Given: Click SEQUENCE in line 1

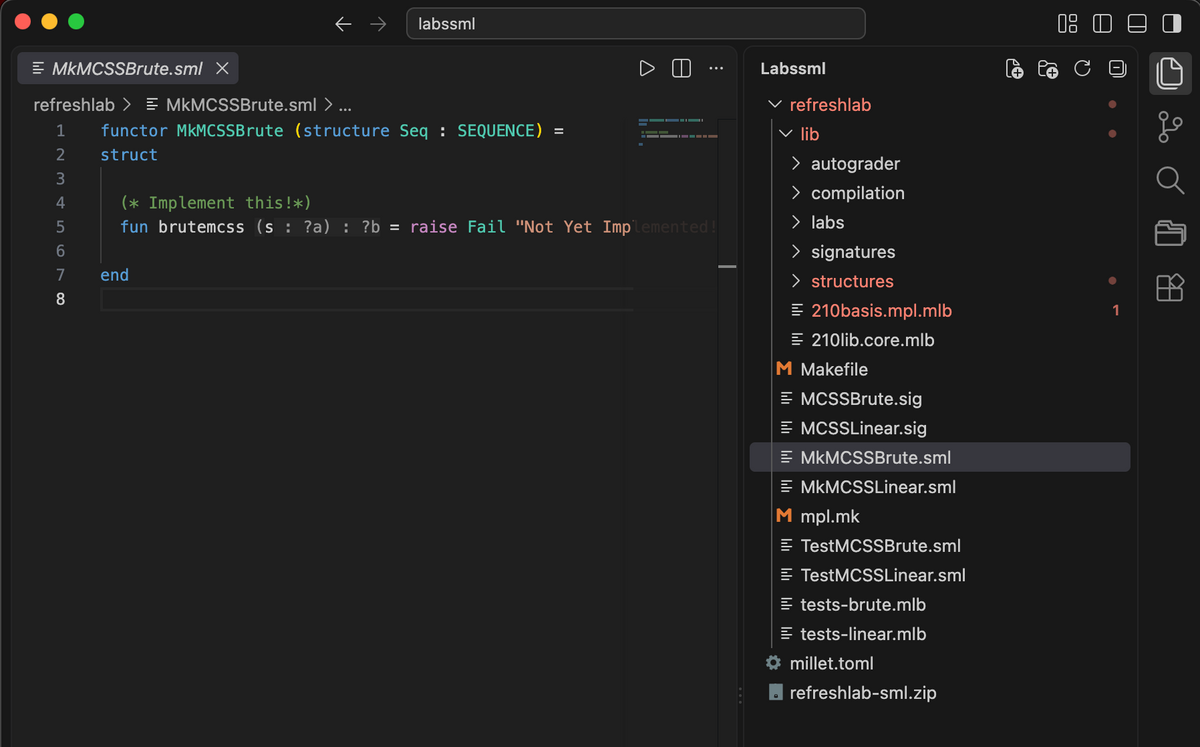Looking at the screenshot, I should pyautogui.click(x=496, y=131).
